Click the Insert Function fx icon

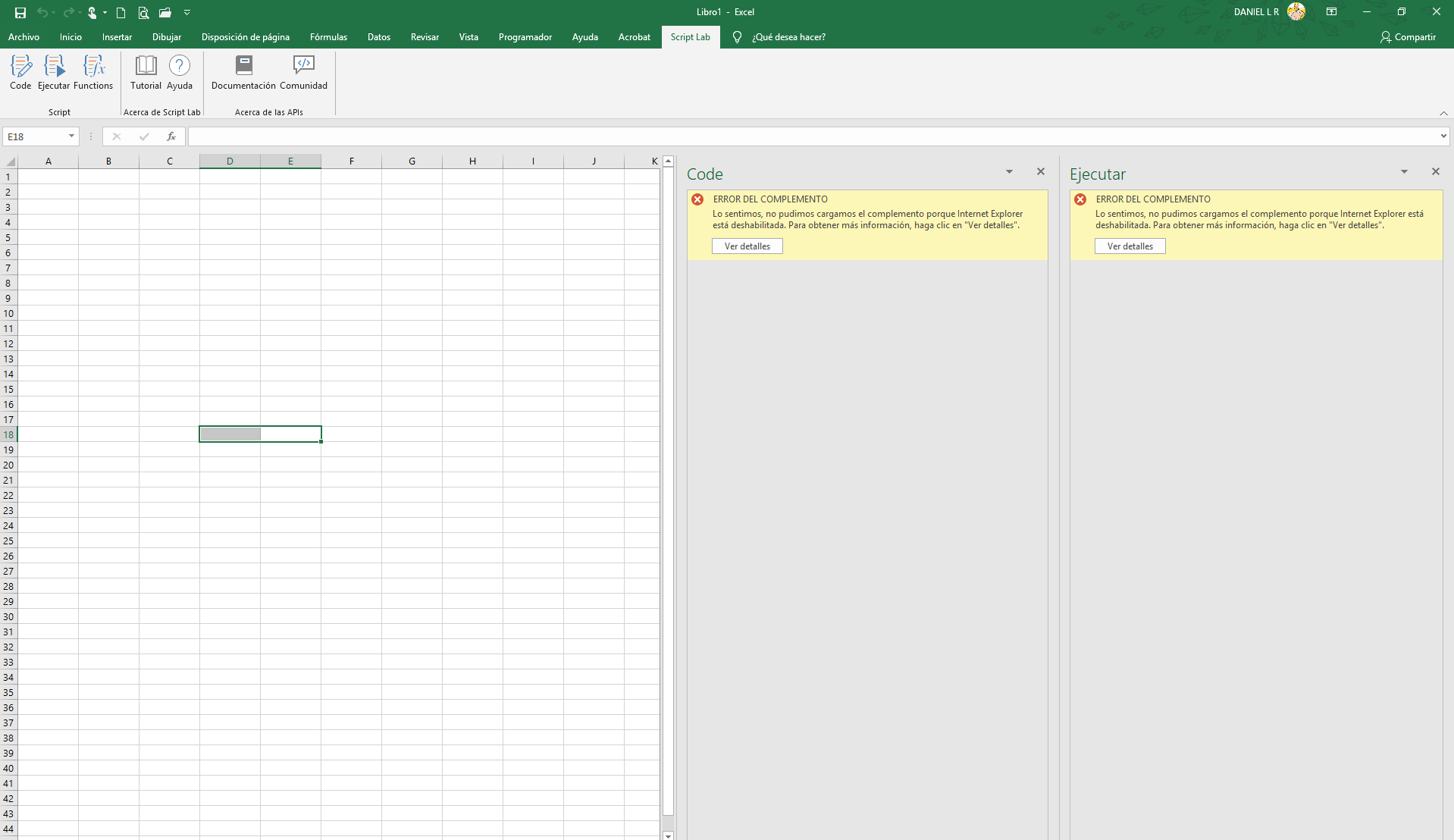pyautogui.click(x=171, y=136)
